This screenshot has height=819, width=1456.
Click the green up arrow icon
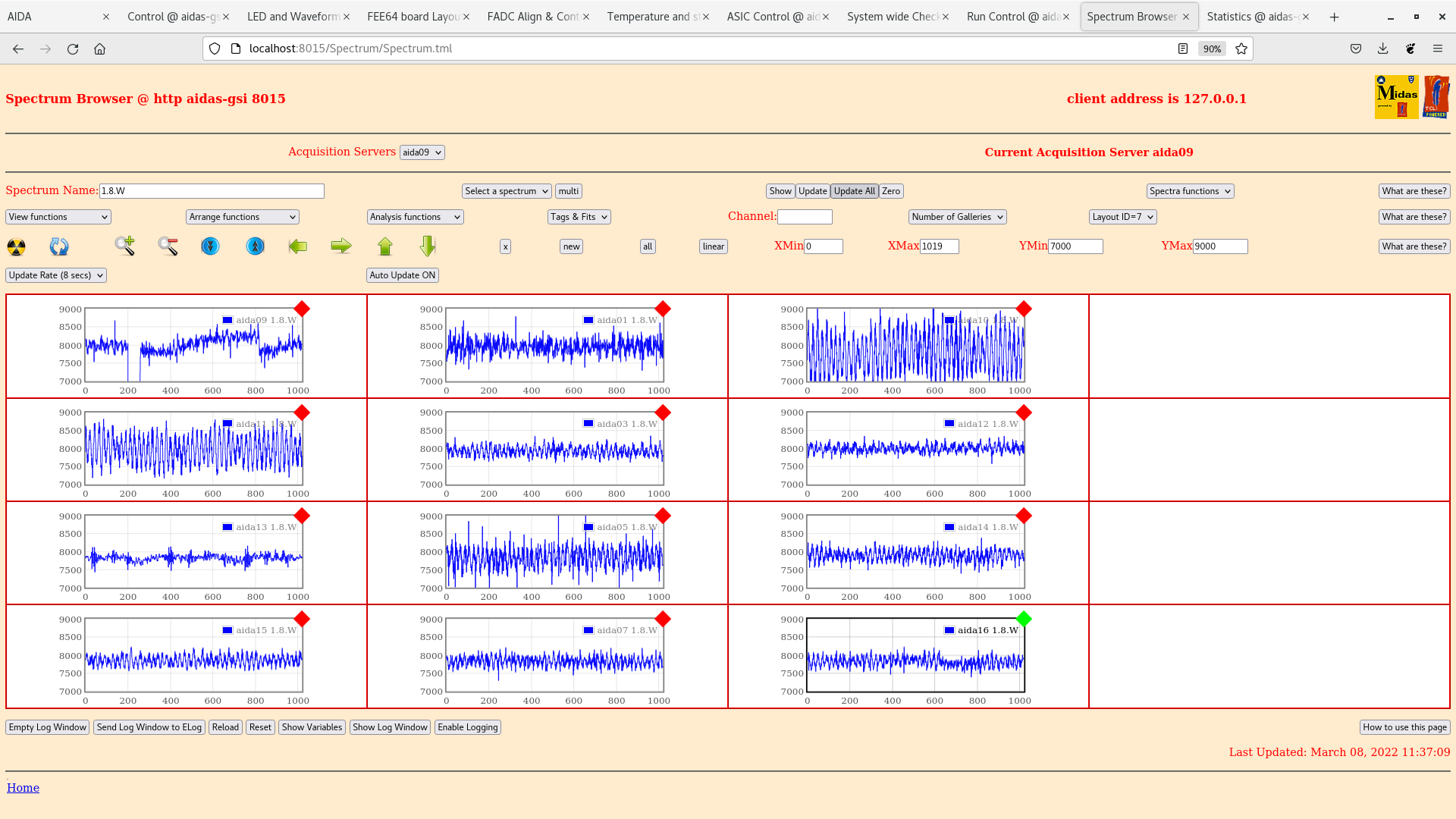point(385,246)
